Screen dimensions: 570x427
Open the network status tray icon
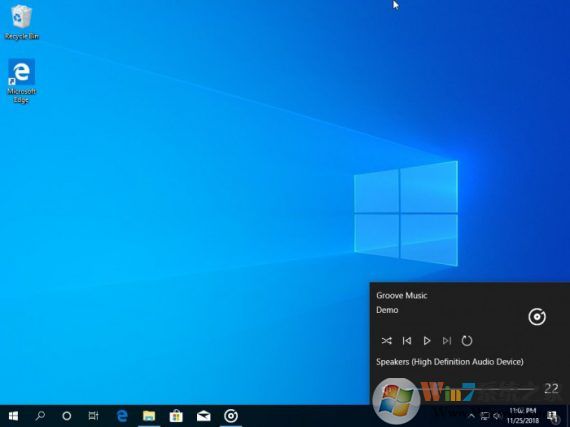click(485, 416)
